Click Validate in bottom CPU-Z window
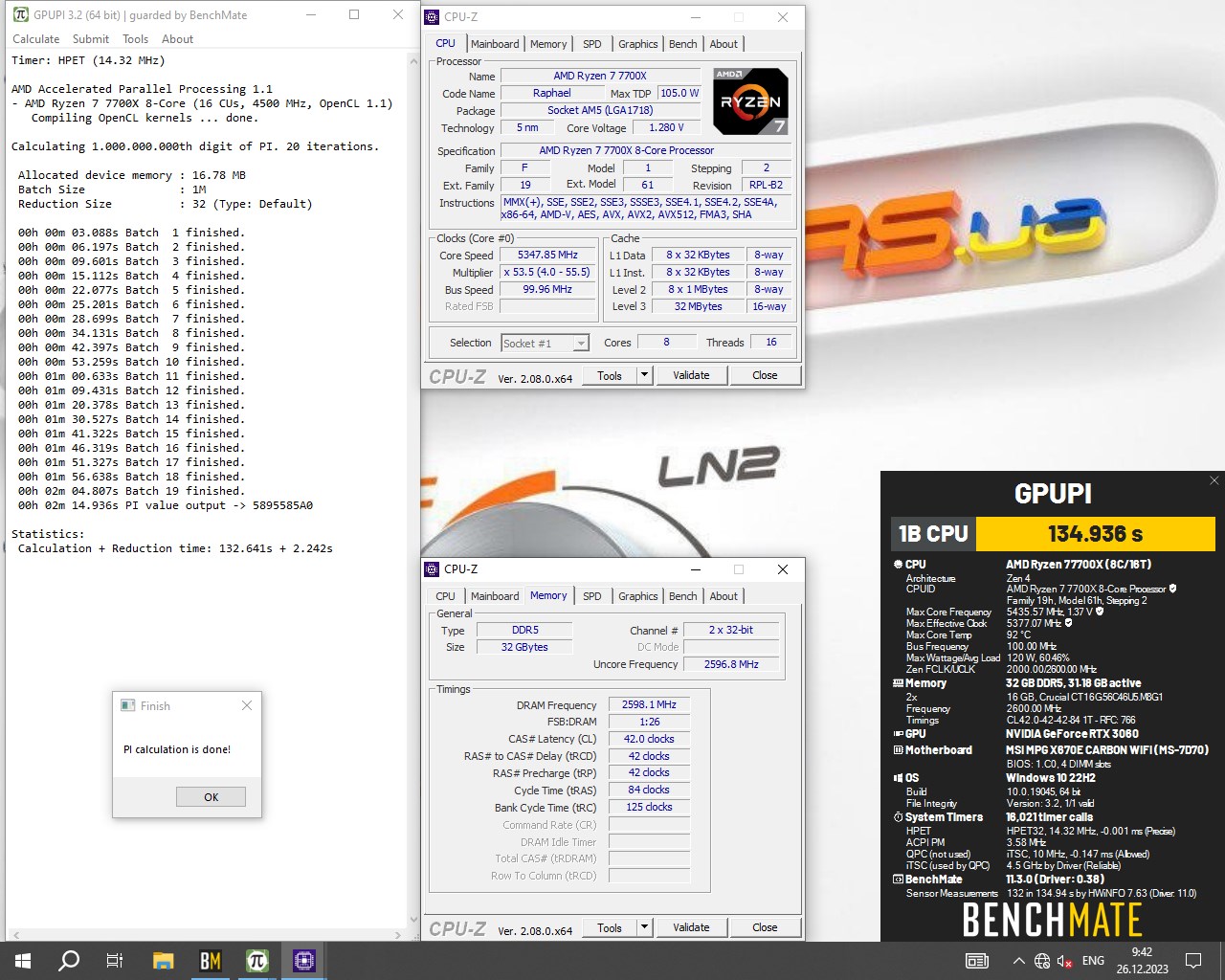Viewport: 1225px width, 980px height. (691, 927)
